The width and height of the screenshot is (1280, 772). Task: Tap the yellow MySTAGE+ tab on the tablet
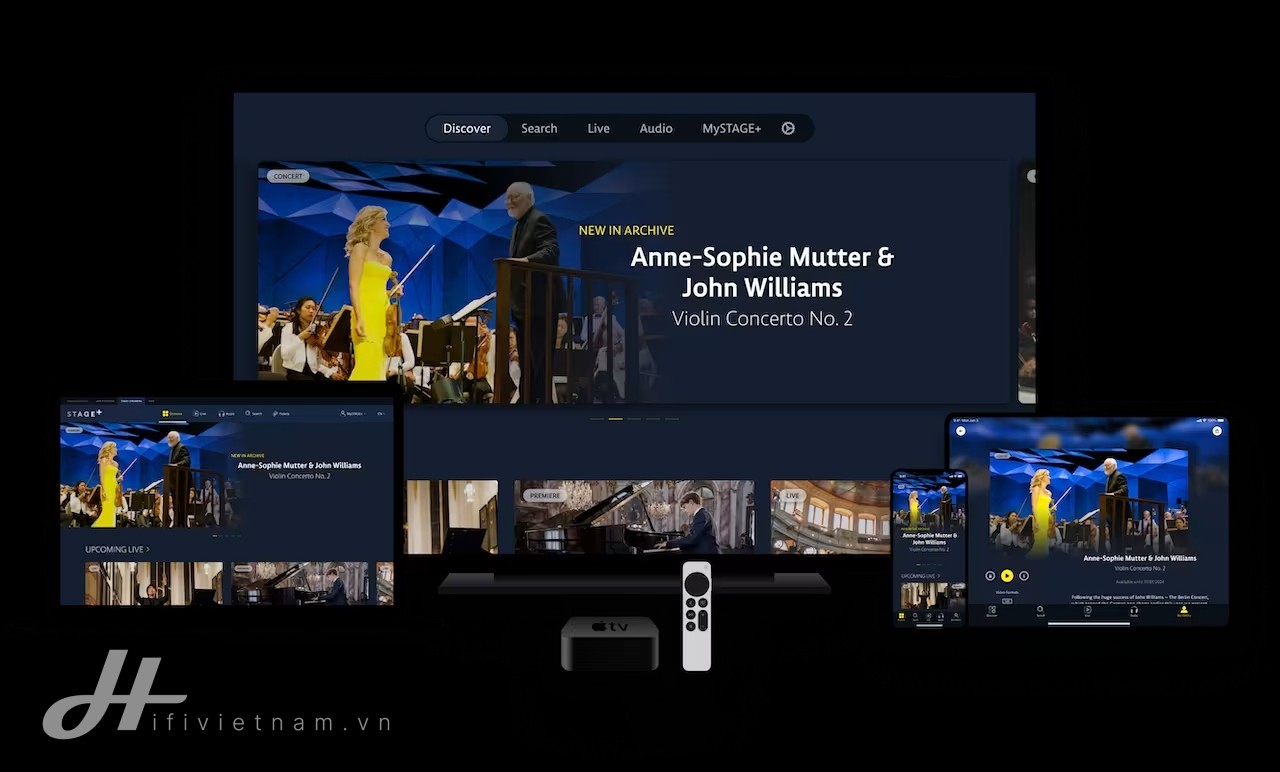point(1184,611)
